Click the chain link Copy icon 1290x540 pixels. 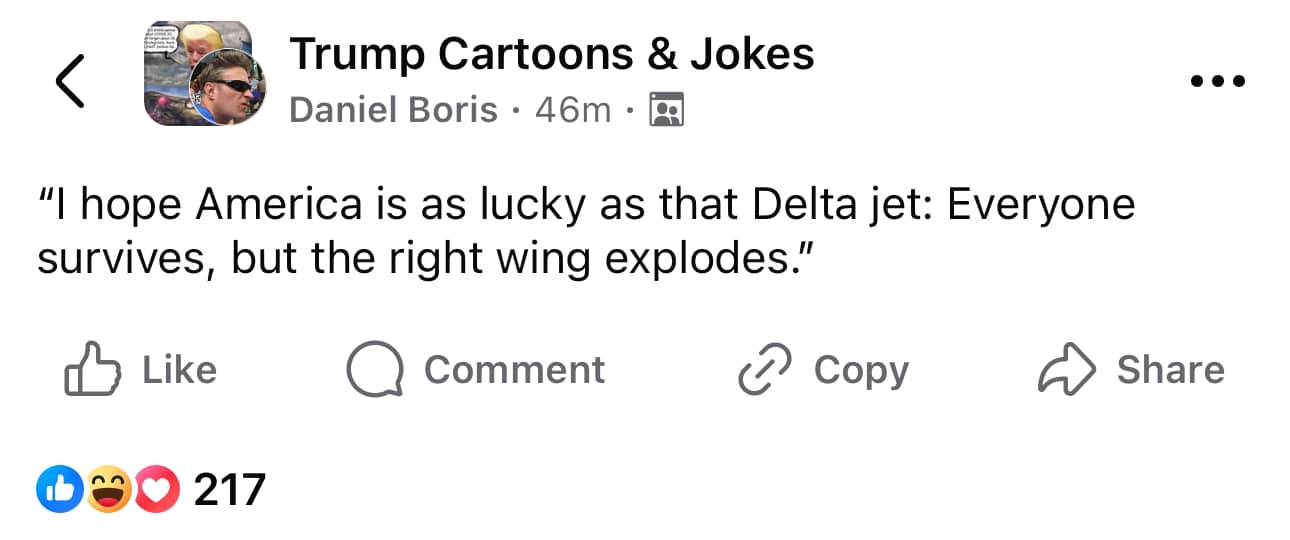(764, 371)
